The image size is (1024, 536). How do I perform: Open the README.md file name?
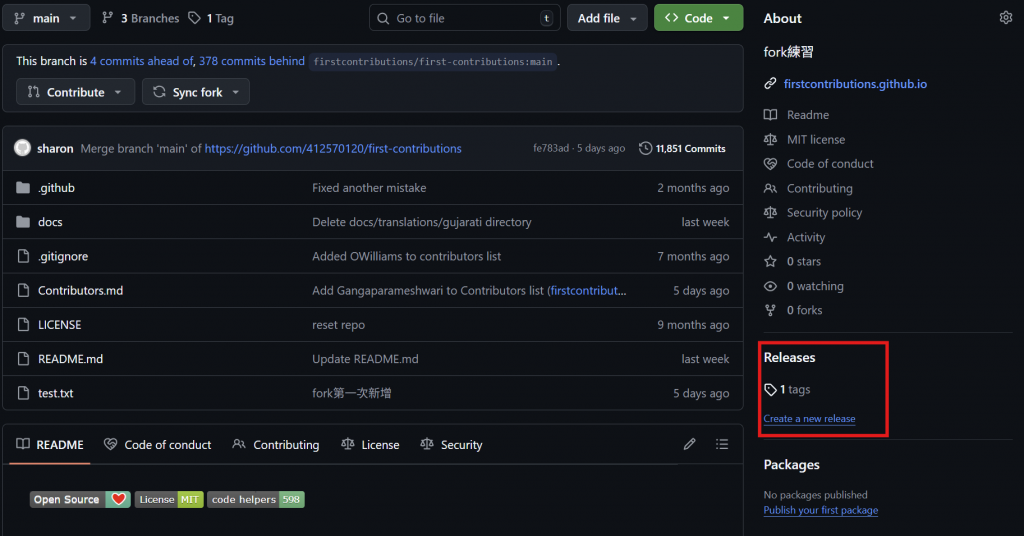(71, 359)
